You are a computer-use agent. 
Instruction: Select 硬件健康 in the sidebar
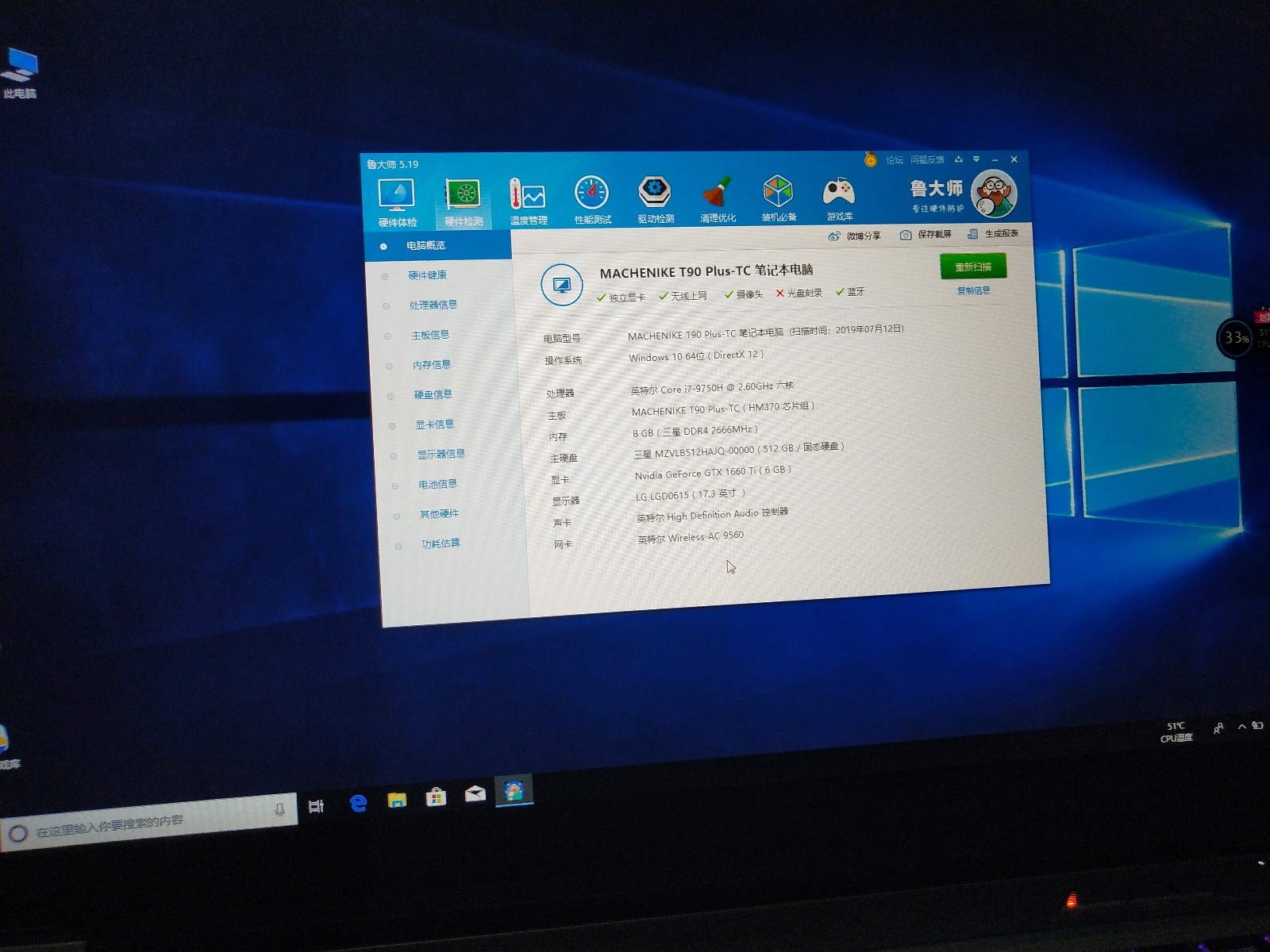pos(428,275)
